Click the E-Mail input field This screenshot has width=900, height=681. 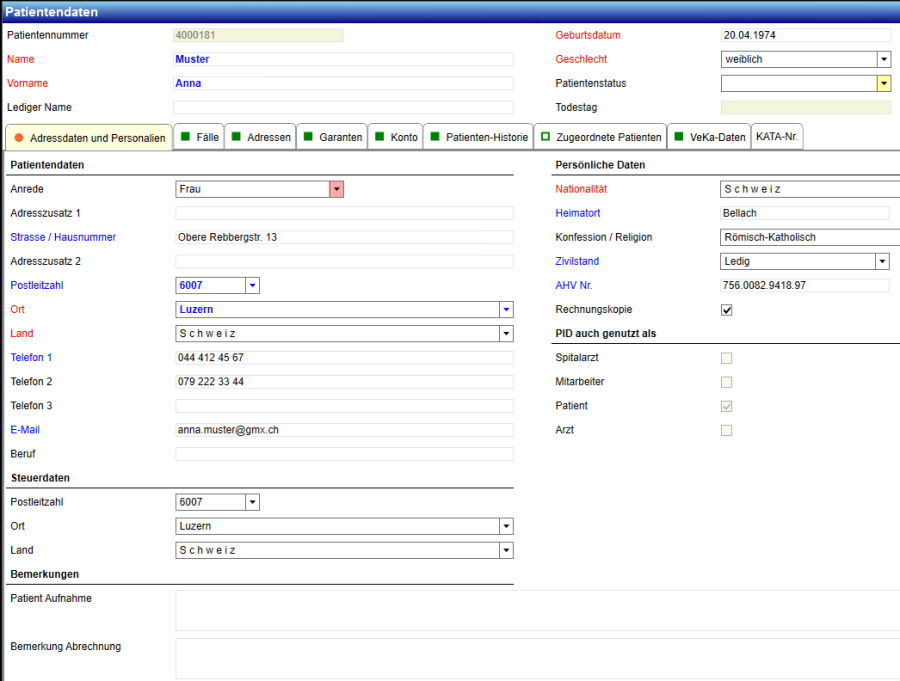pyautogui.click(x=344, y=430)
